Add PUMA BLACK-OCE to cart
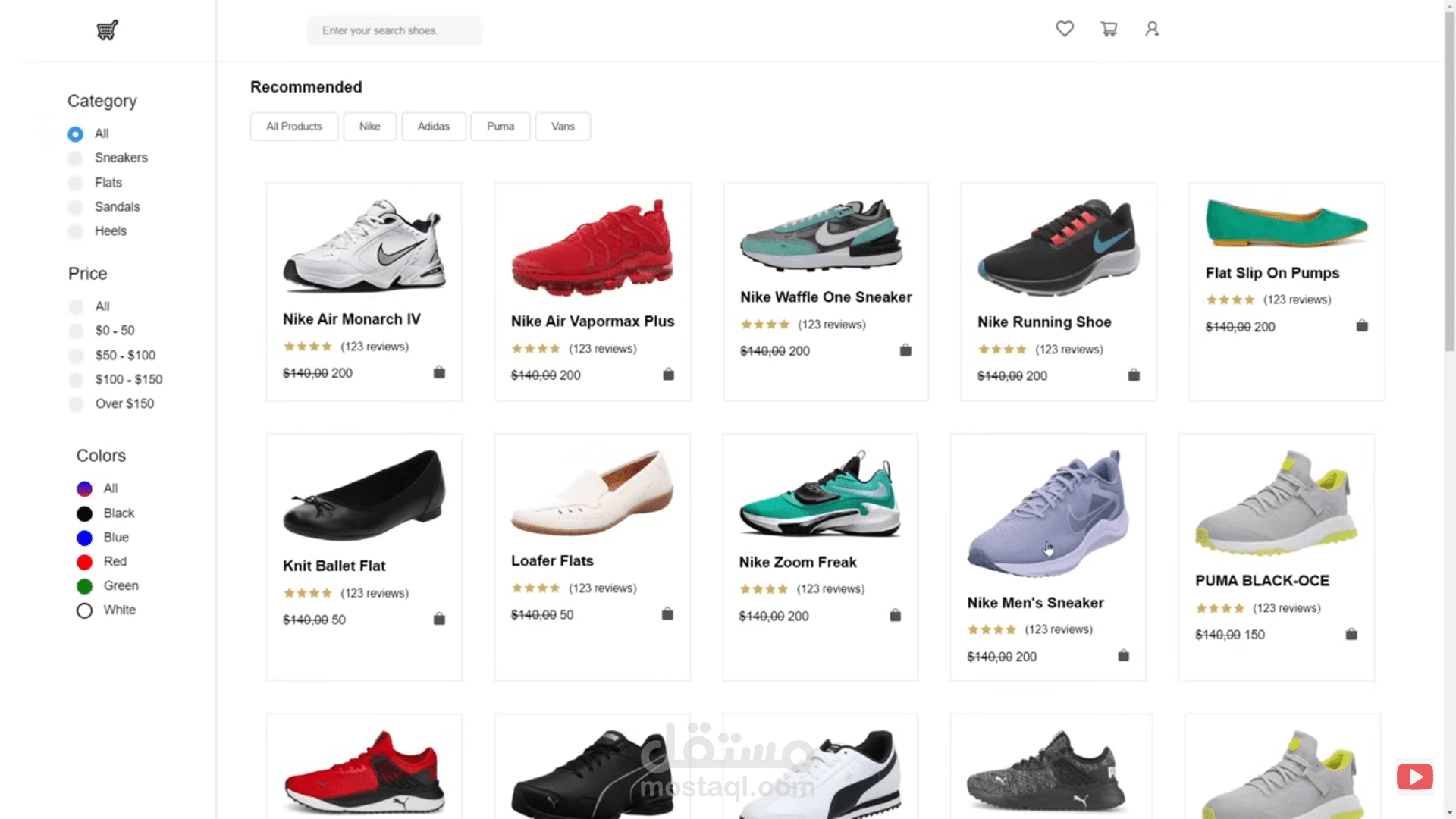This screenshot has height=819, width=1456. (x=1351, y=635)
